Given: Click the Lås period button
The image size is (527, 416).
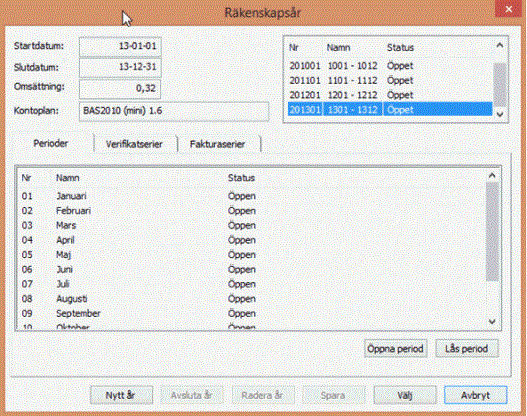Looking at the screenshot, I should 467,348.
